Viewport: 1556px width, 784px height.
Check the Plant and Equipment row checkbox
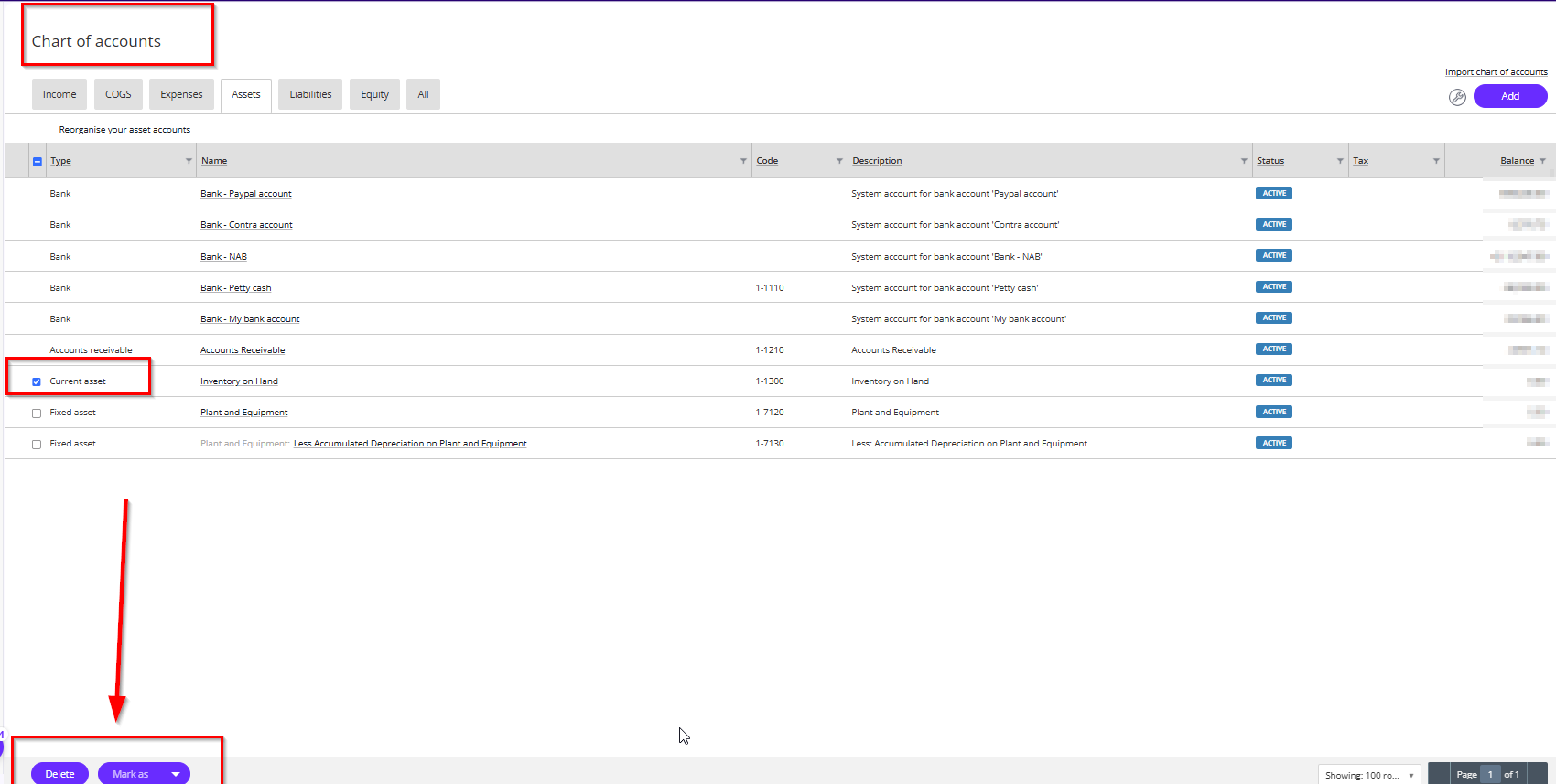tap(37, 413)
